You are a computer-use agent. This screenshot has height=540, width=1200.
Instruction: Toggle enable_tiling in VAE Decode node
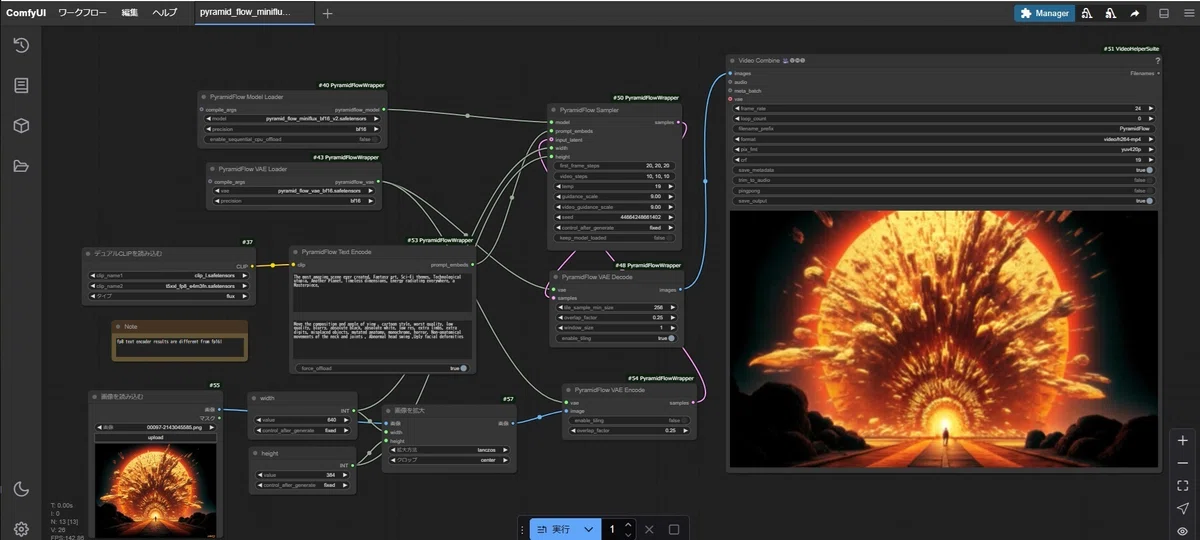(x=671, y=338)
